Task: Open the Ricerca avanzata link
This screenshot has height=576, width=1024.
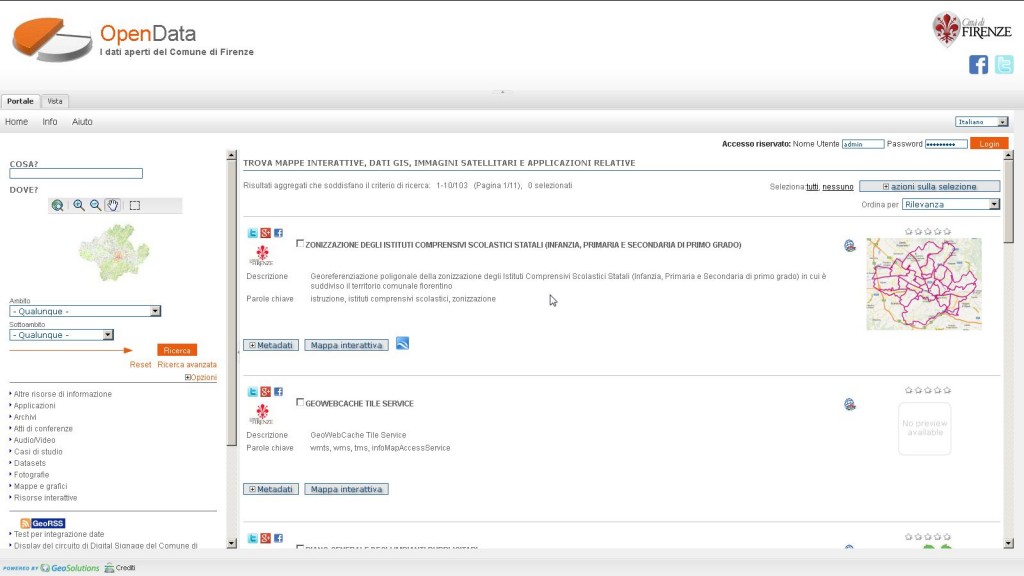Action: coord(187,365)
